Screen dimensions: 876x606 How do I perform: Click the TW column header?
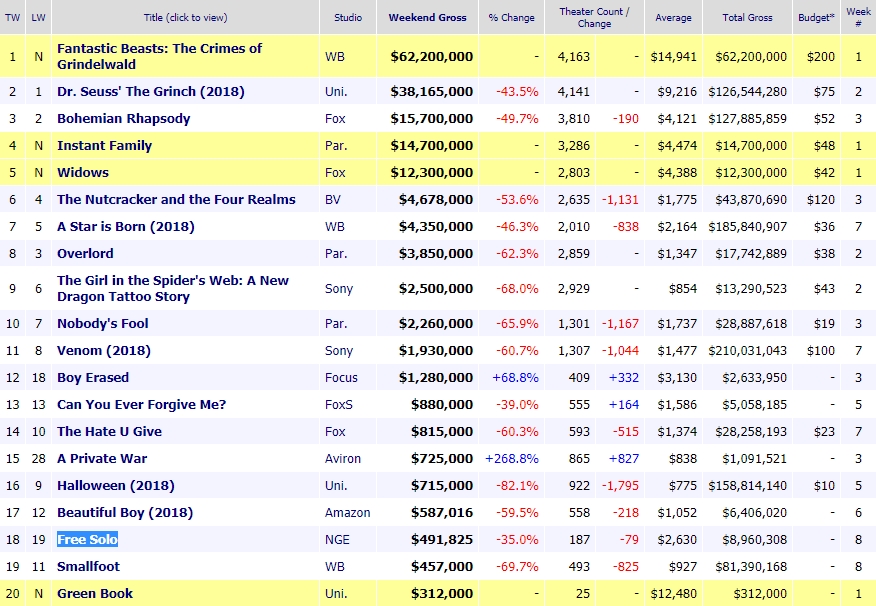[12, 17]
